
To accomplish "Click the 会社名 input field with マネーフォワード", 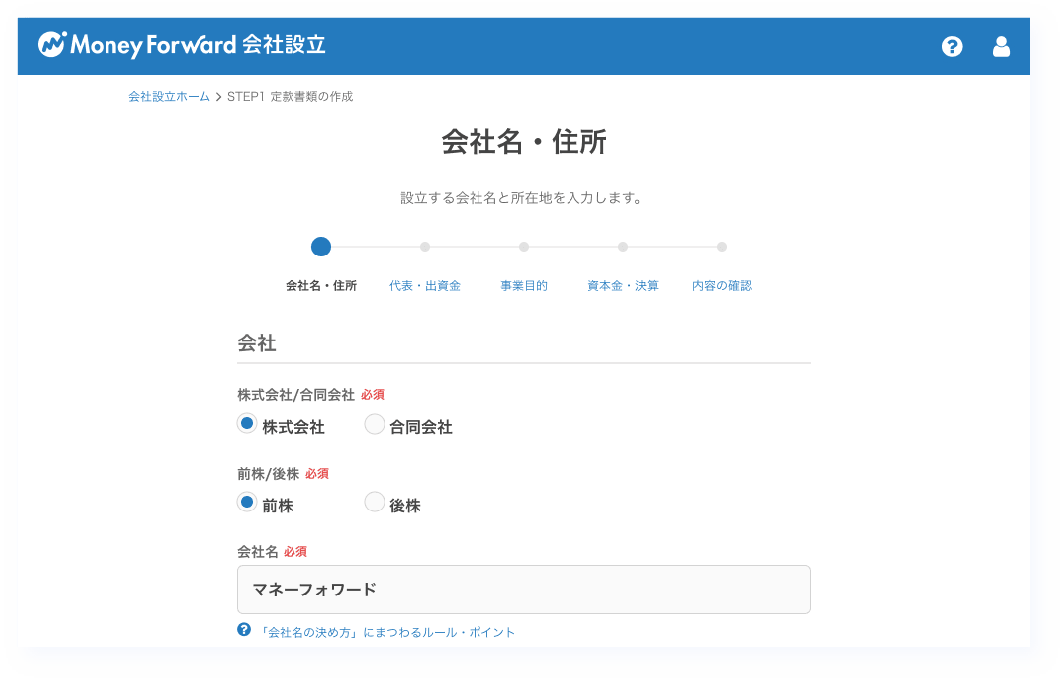I will (523, 589).
